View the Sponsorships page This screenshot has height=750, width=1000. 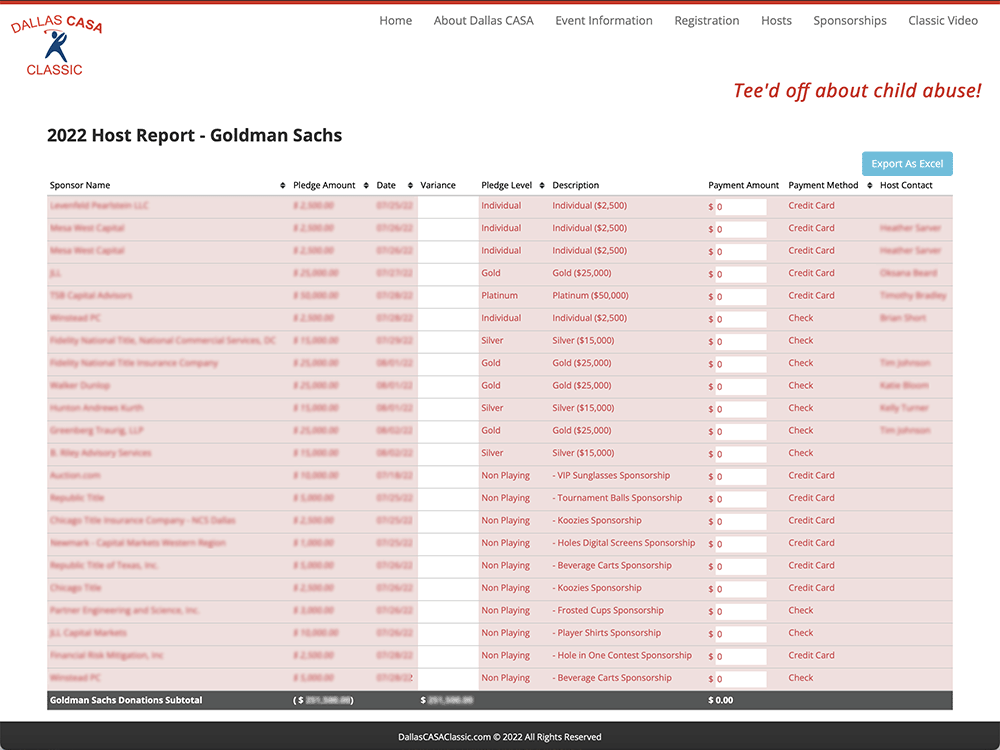click(849, 20)
